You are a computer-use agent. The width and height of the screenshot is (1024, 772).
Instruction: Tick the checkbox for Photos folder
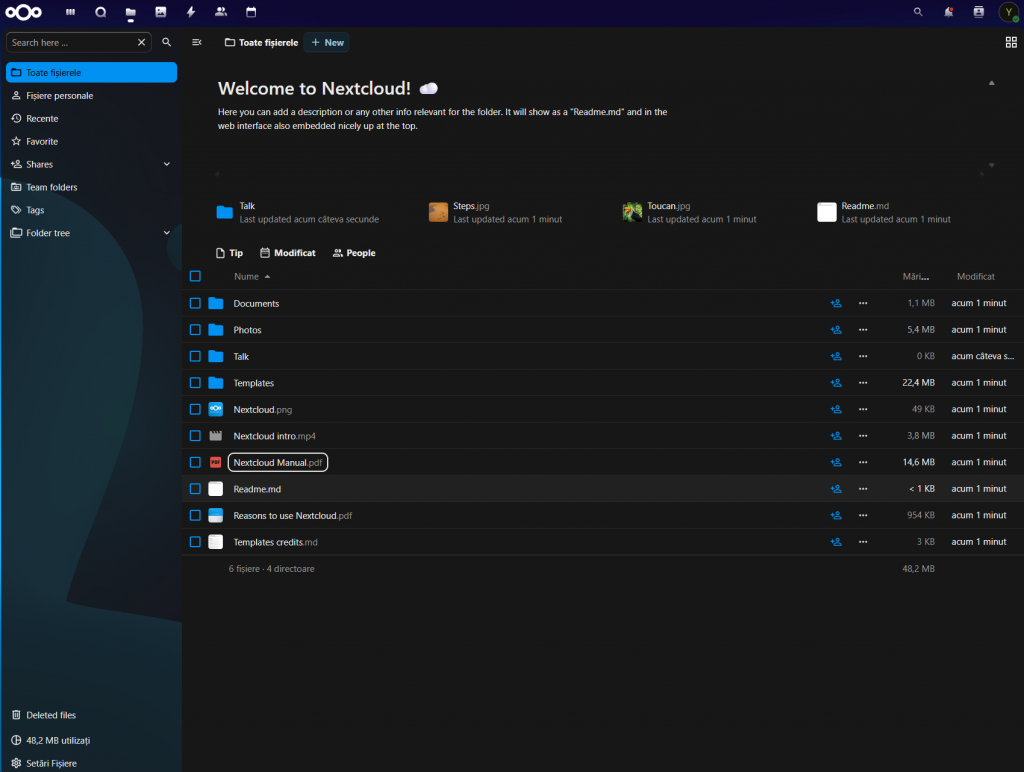tap(196, 330)
